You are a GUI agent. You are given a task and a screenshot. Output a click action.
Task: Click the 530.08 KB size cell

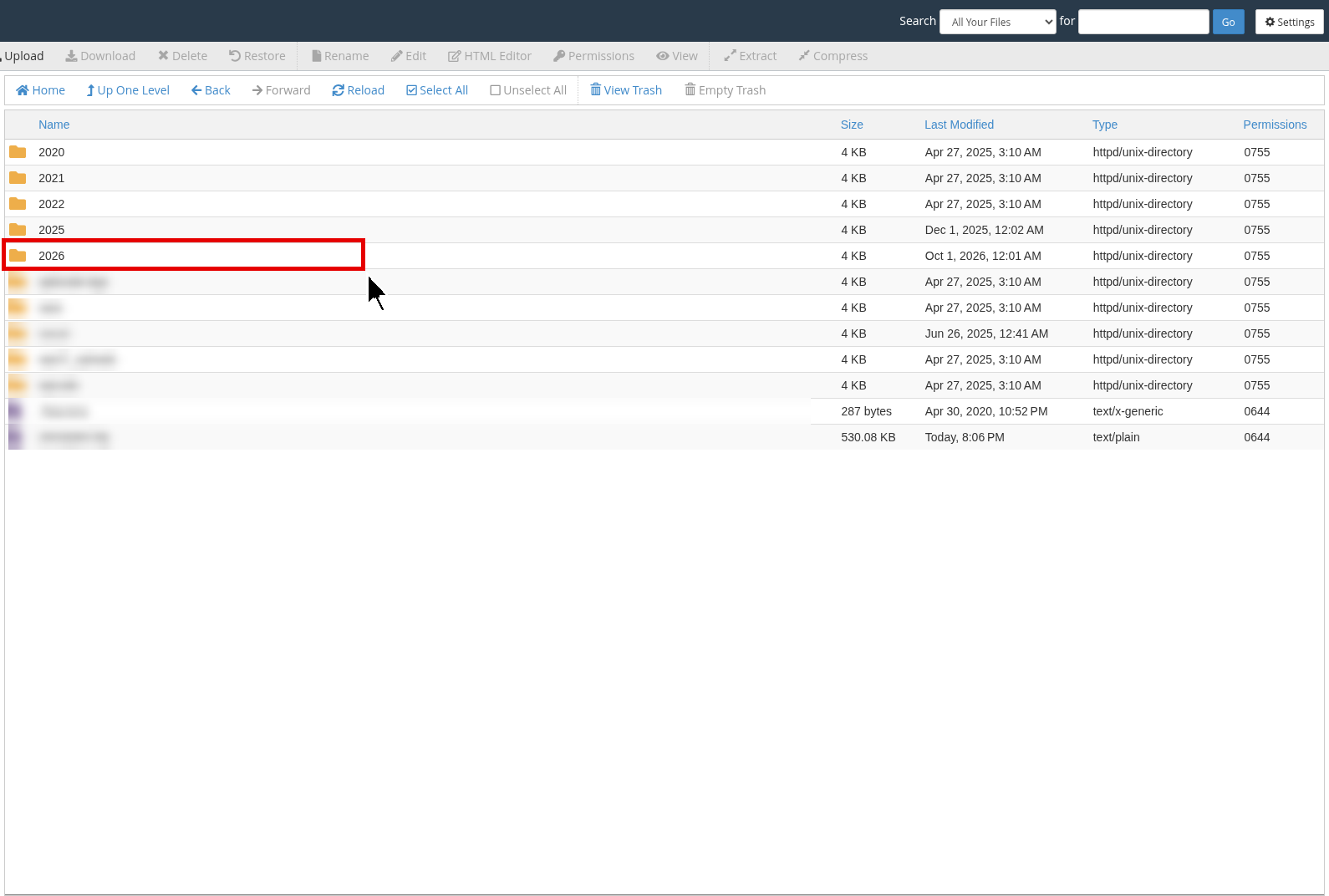point(868,437)
